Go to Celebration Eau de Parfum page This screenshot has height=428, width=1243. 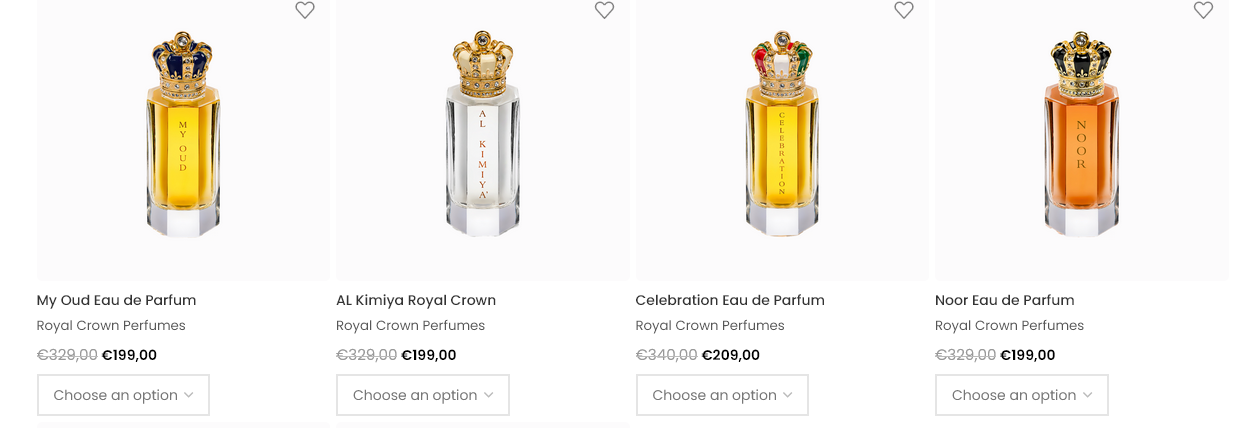point(730,300)
